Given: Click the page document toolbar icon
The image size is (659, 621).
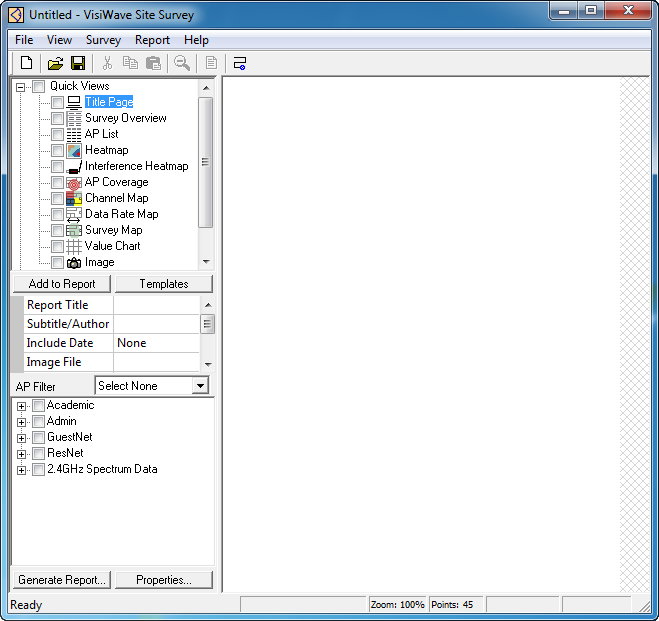Looking at the screenshot, I should [211, 63].
